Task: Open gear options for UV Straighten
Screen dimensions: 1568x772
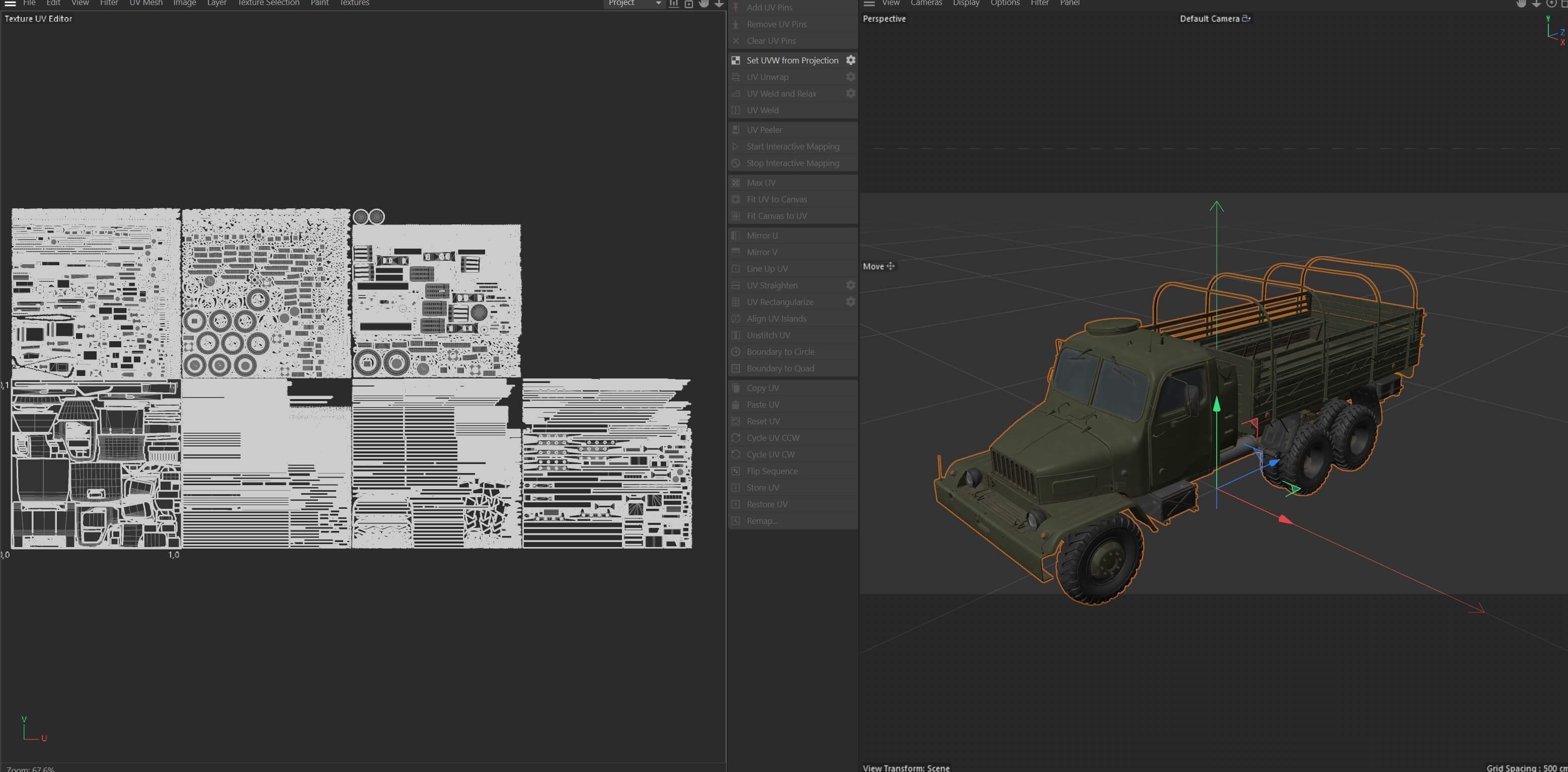Action: tap(850, 285)
